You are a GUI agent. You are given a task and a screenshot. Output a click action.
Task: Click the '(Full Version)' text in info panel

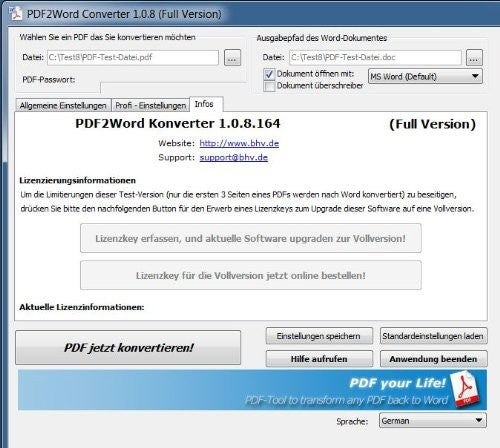click(x=432, y=124)
